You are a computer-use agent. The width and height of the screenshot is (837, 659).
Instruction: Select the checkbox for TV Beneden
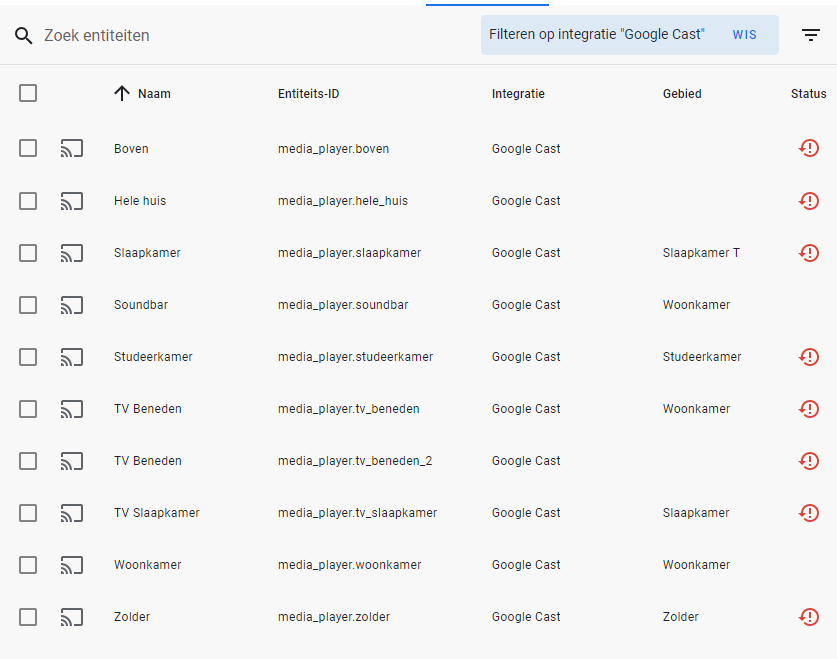(28, 409)
